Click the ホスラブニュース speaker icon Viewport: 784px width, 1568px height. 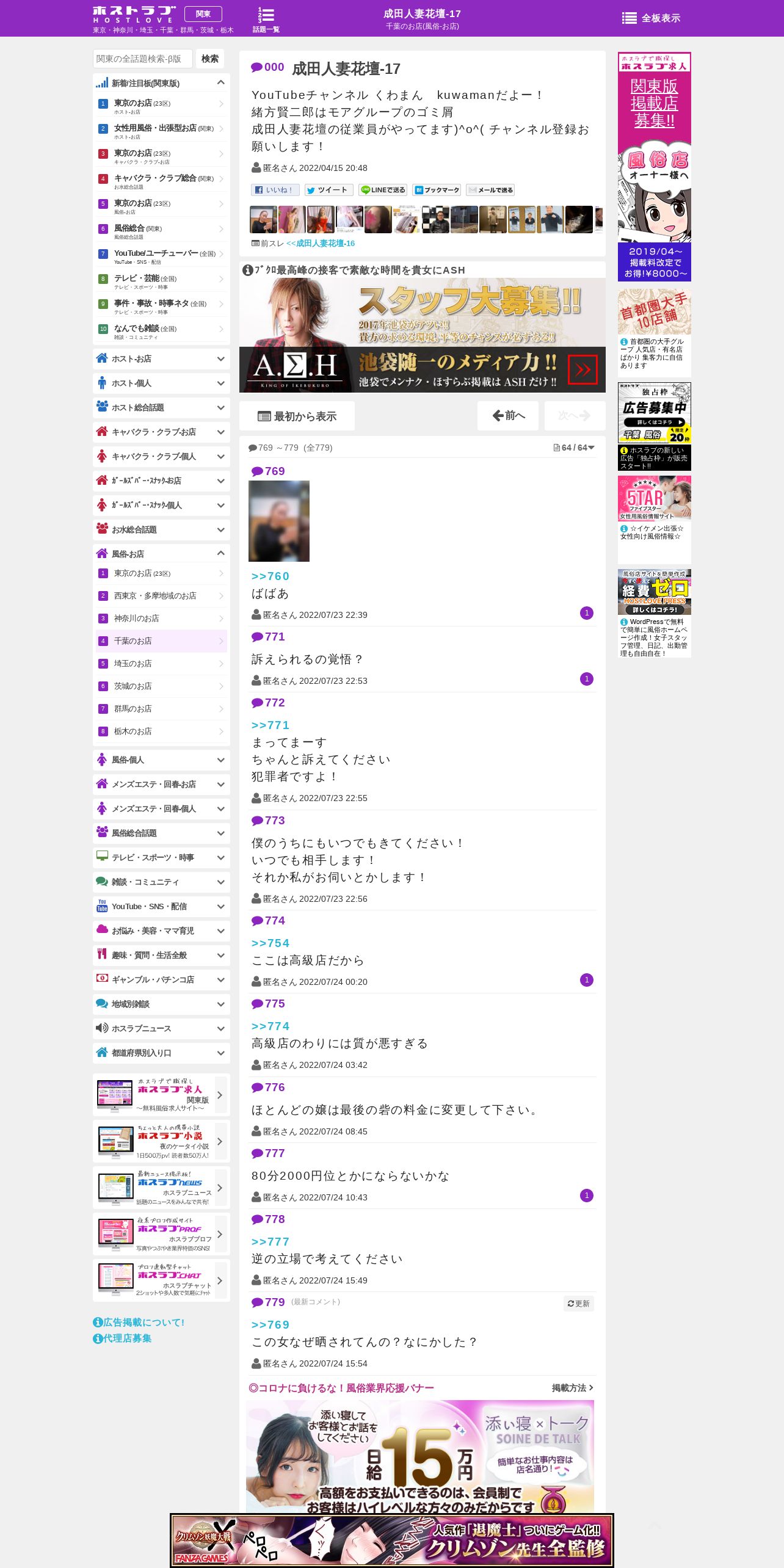click(102, 1028)
